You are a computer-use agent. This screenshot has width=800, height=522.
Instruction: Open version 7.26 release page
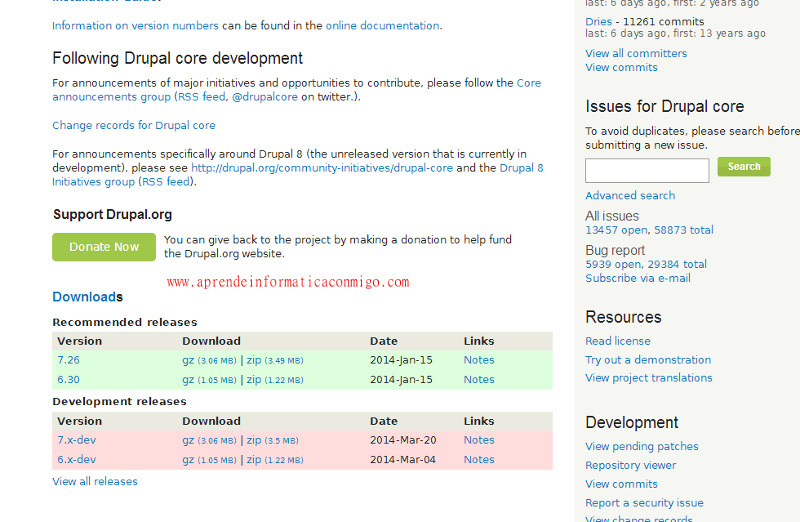click(68, 360)
